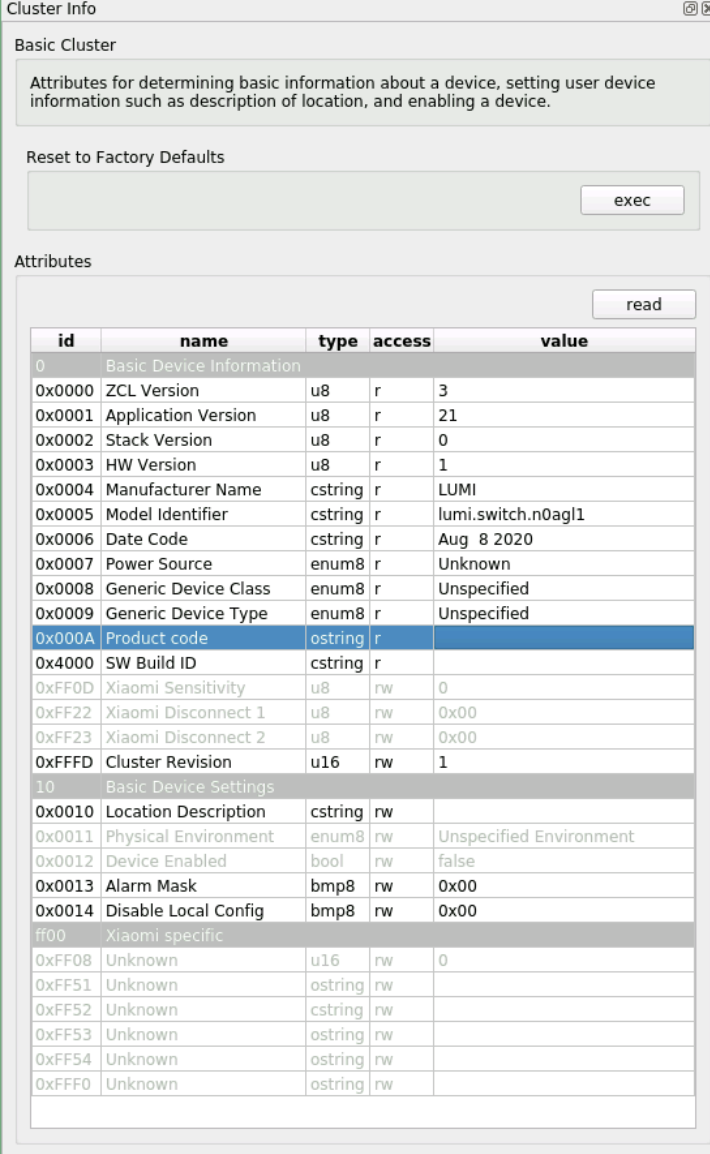Click the 0x4000 id cell
710x1154 pixels.
tap(66, 663)
